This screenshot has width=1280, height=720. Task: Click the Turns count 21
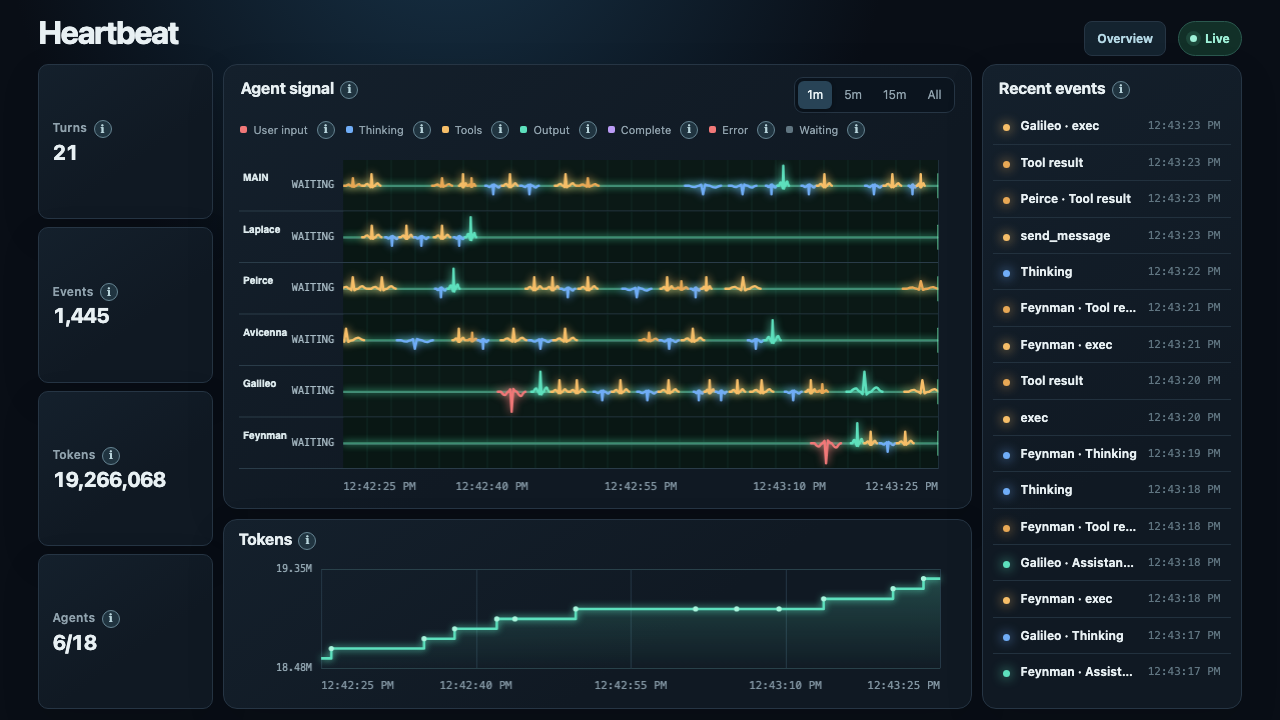[65, 153]
